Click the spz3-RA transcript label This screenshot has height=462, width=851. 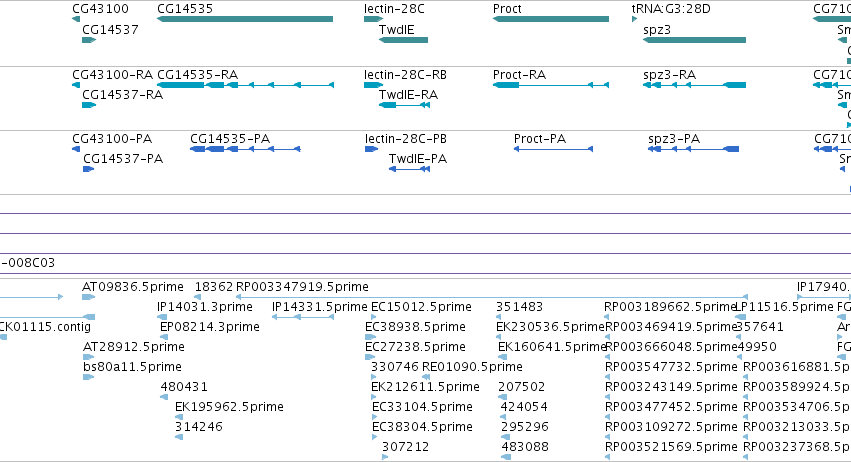670,74
